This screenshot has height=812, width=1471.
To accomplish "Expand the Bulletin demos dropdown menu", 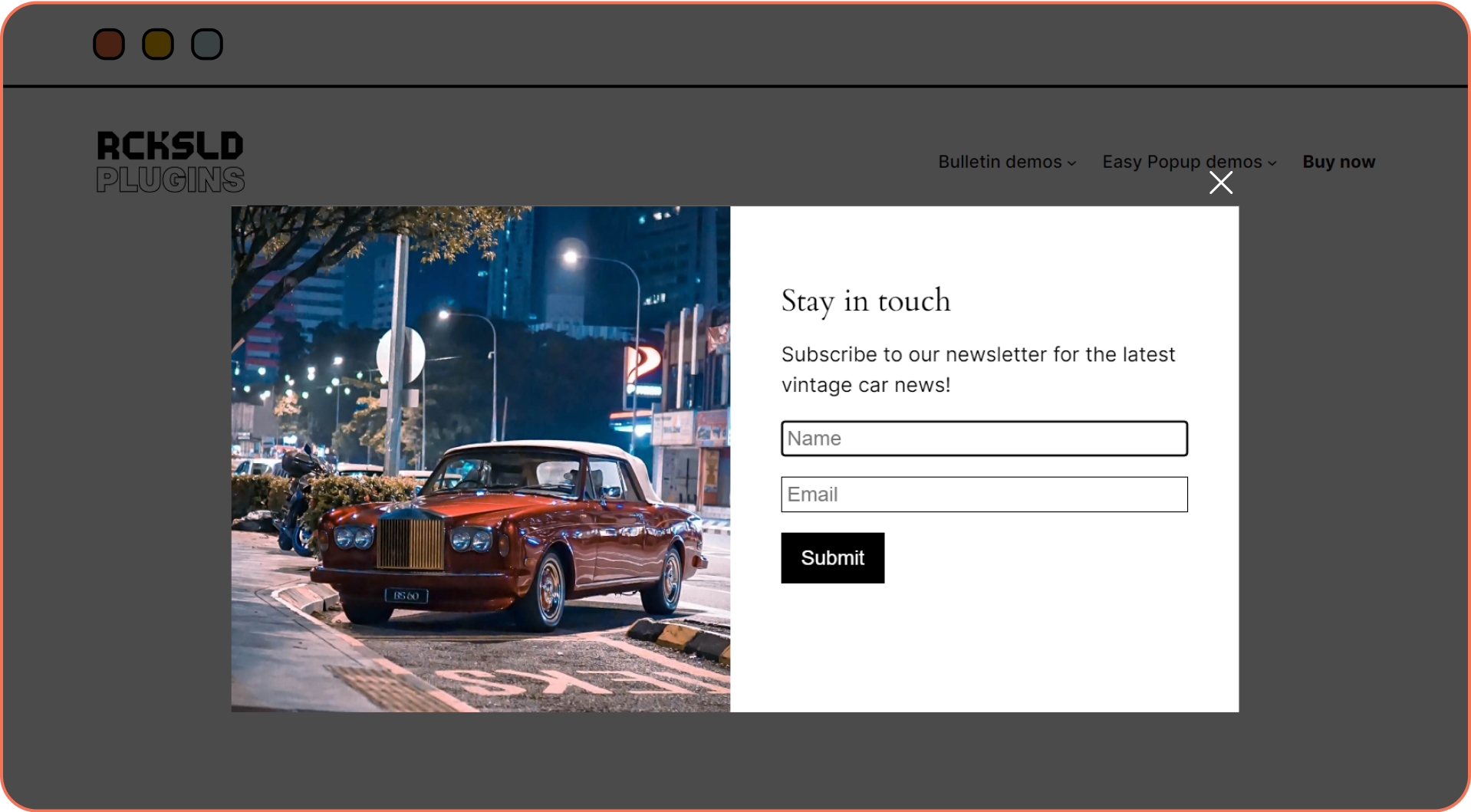I will (x=1007, y=162).
